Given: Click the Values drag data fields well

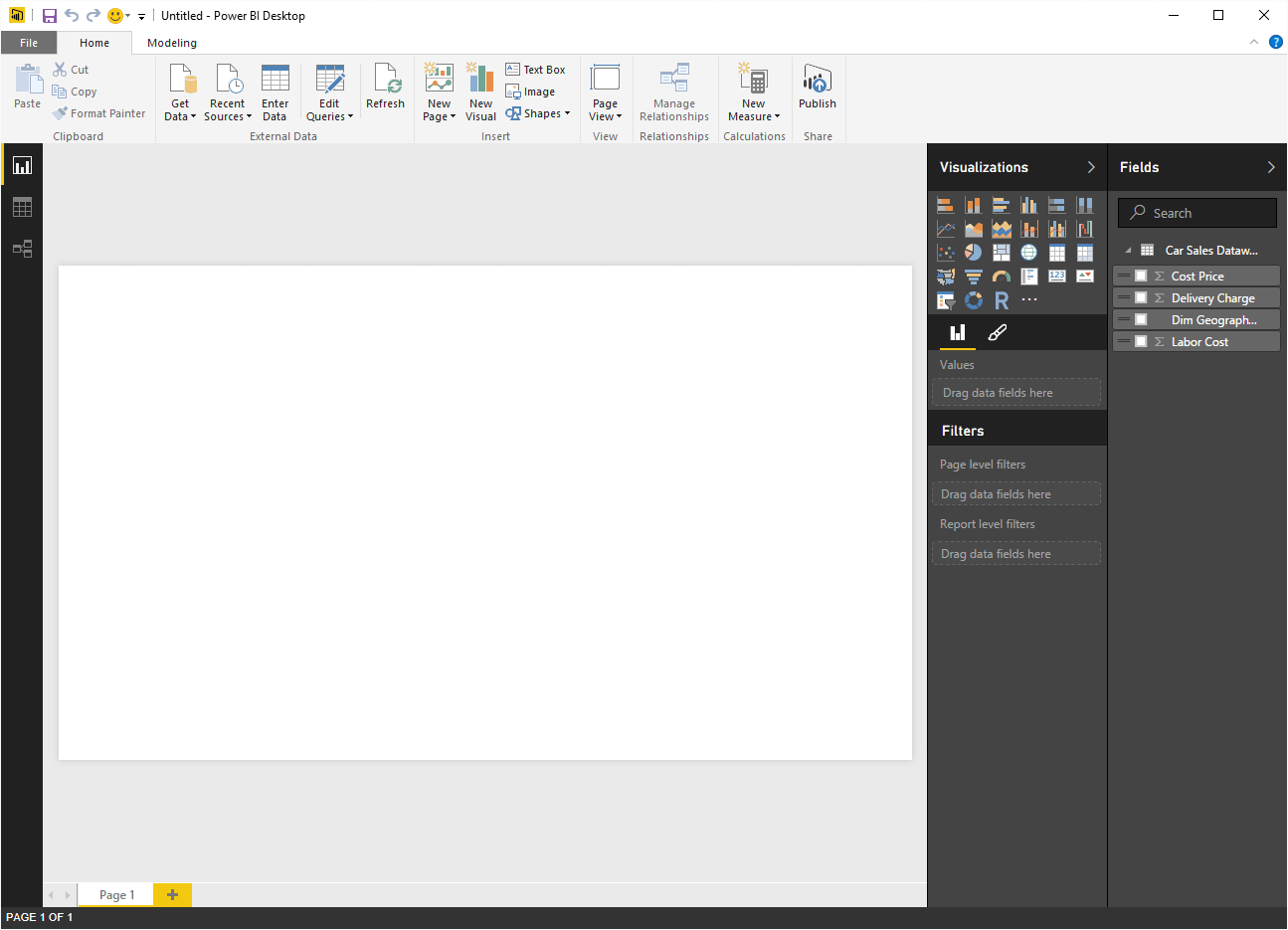Looking at the screenshot, I should pos(1016,393).
